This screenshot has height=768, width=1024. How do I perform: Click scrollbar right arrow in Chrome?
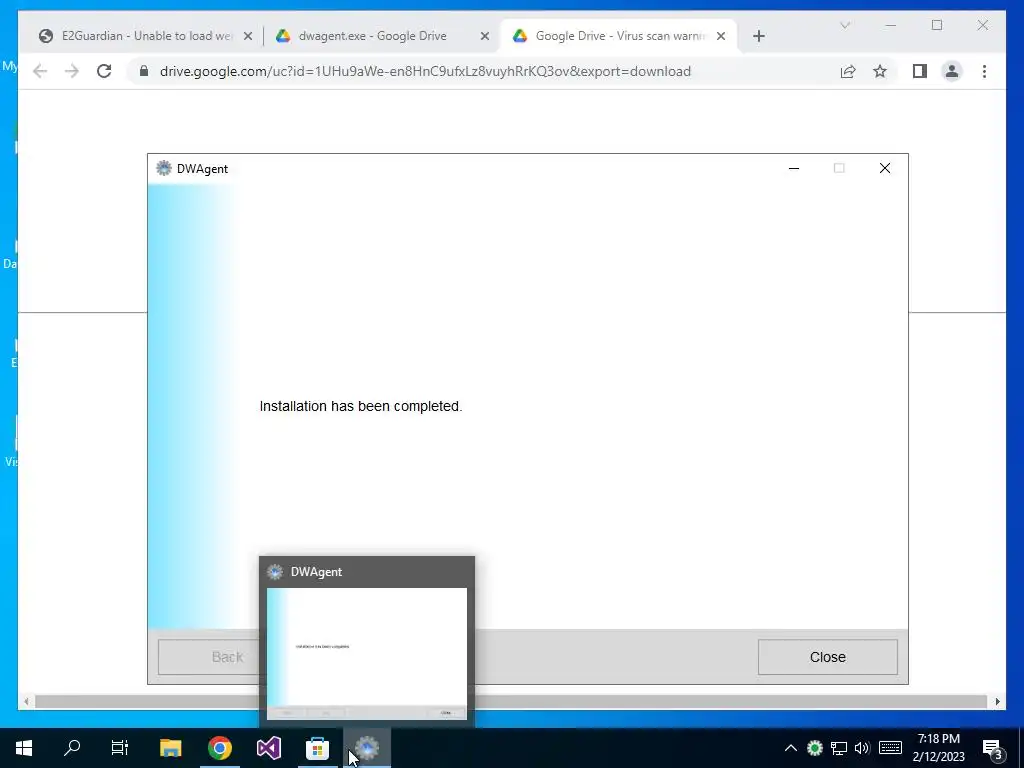(x=997, y=701)
